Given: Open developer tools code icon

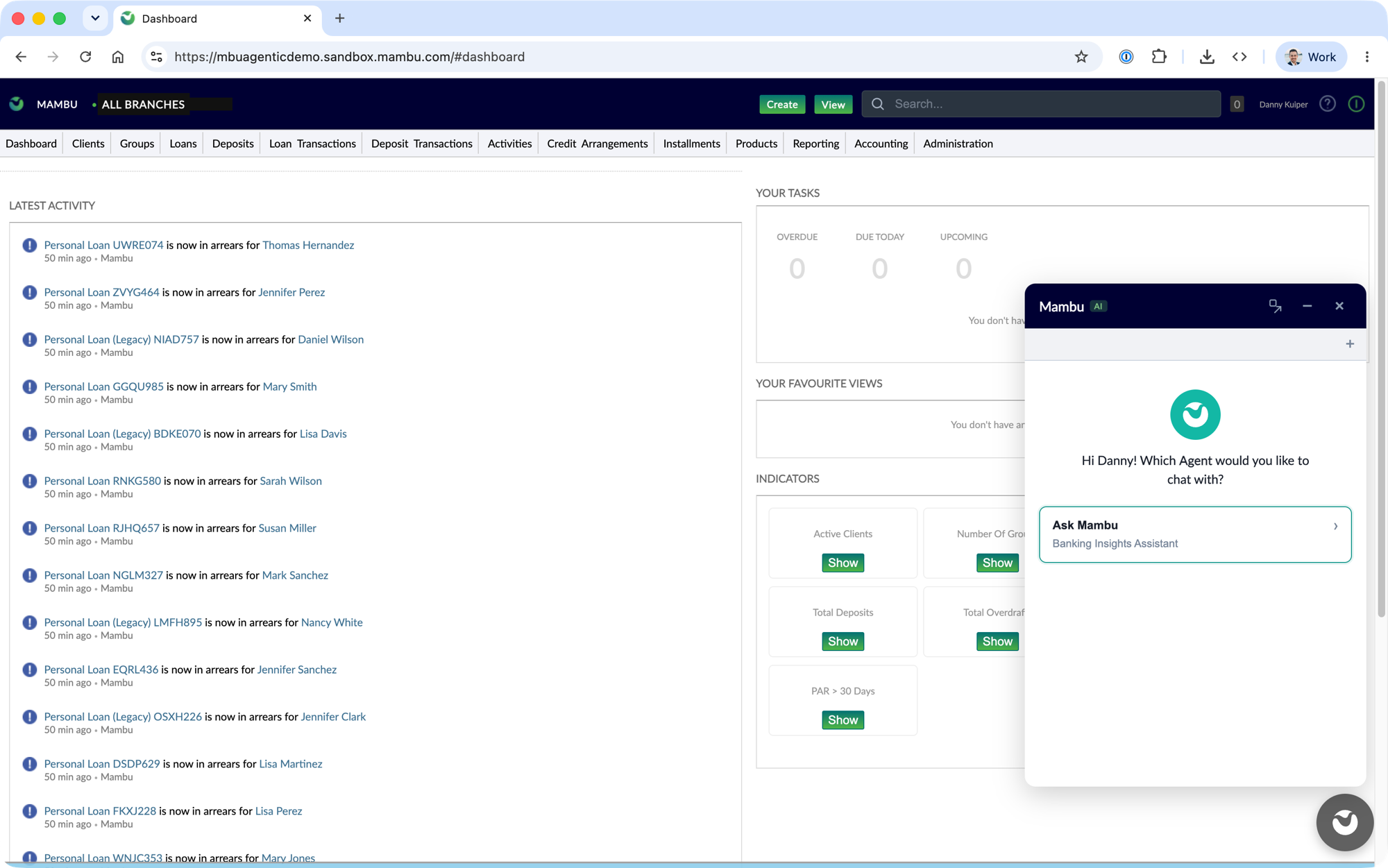Looking at the screenshot, I should pyautogui.click(x=1239, y=57).
